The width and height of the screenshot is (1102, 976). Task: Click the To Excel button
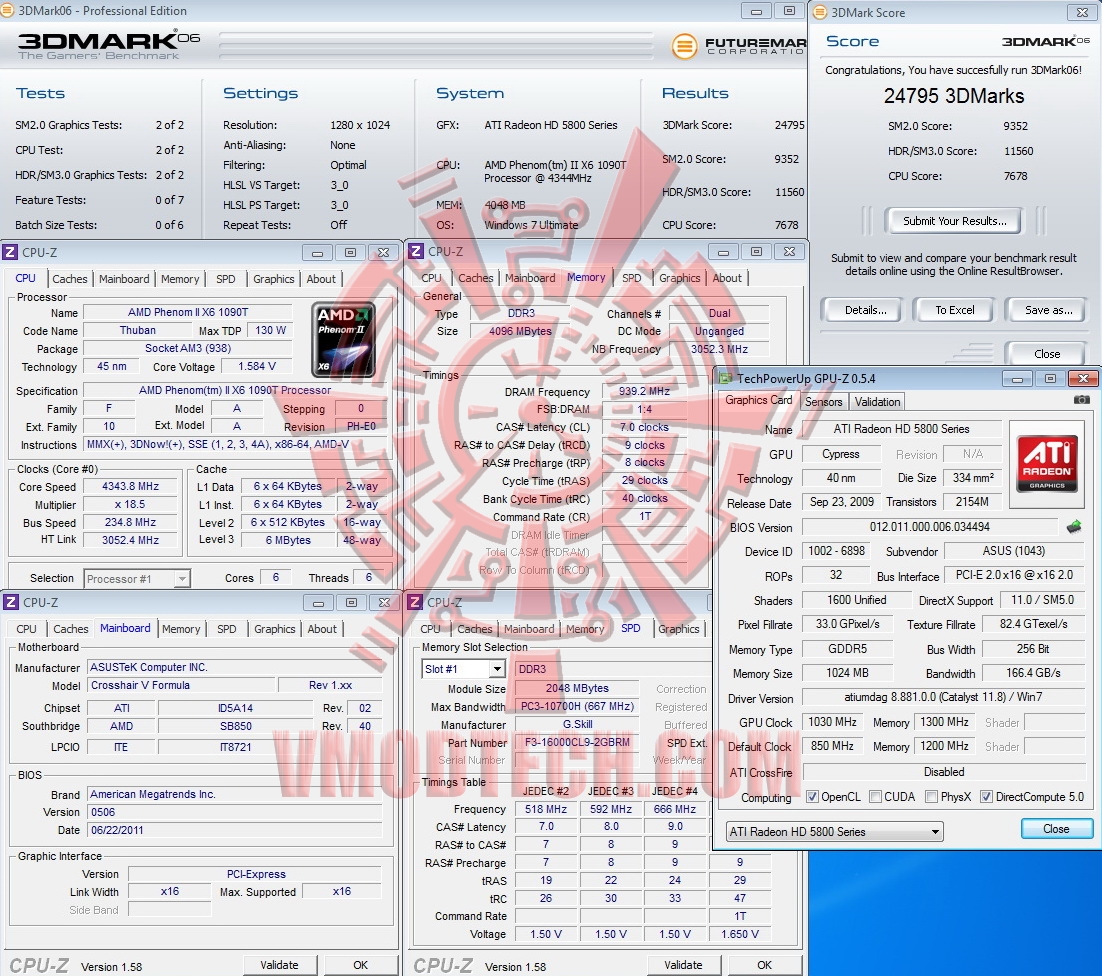pos(954,310)
